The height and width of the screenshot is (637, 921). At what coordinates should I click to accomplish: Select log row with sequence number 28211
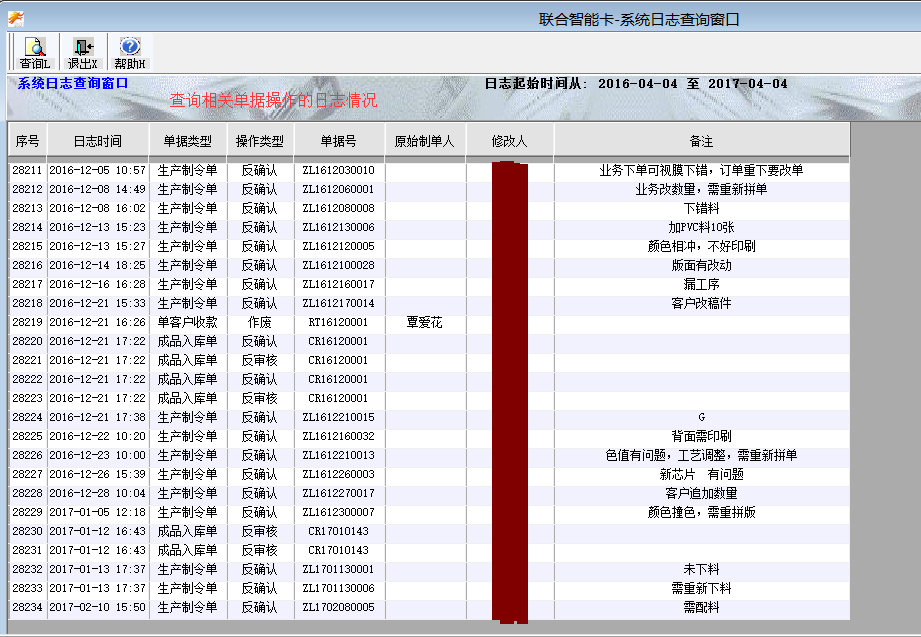point(27,171)
